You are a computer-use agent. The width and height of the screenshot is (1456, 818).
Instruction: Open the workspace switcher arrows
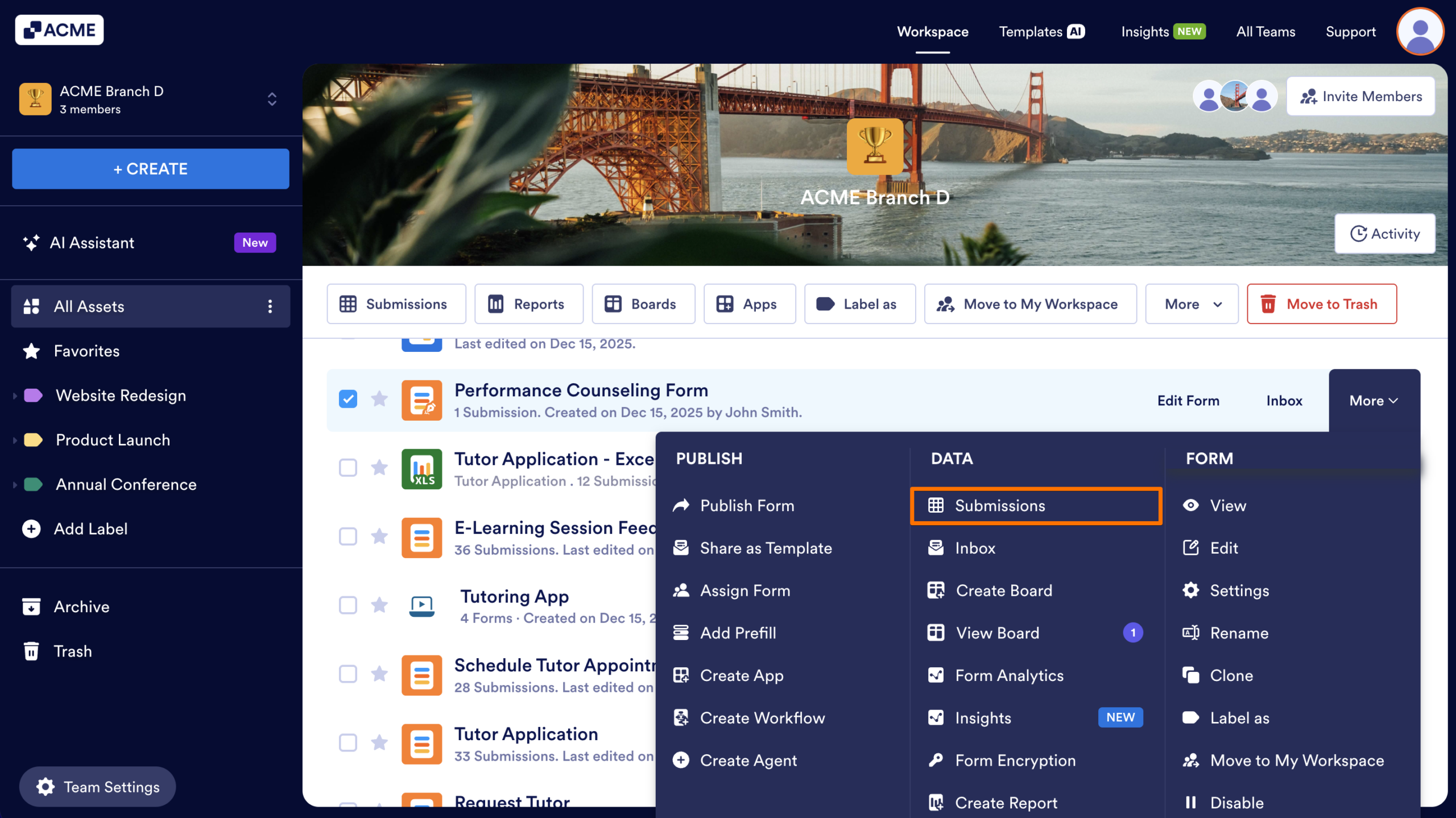pyautogui.click(x=272, y=99)
